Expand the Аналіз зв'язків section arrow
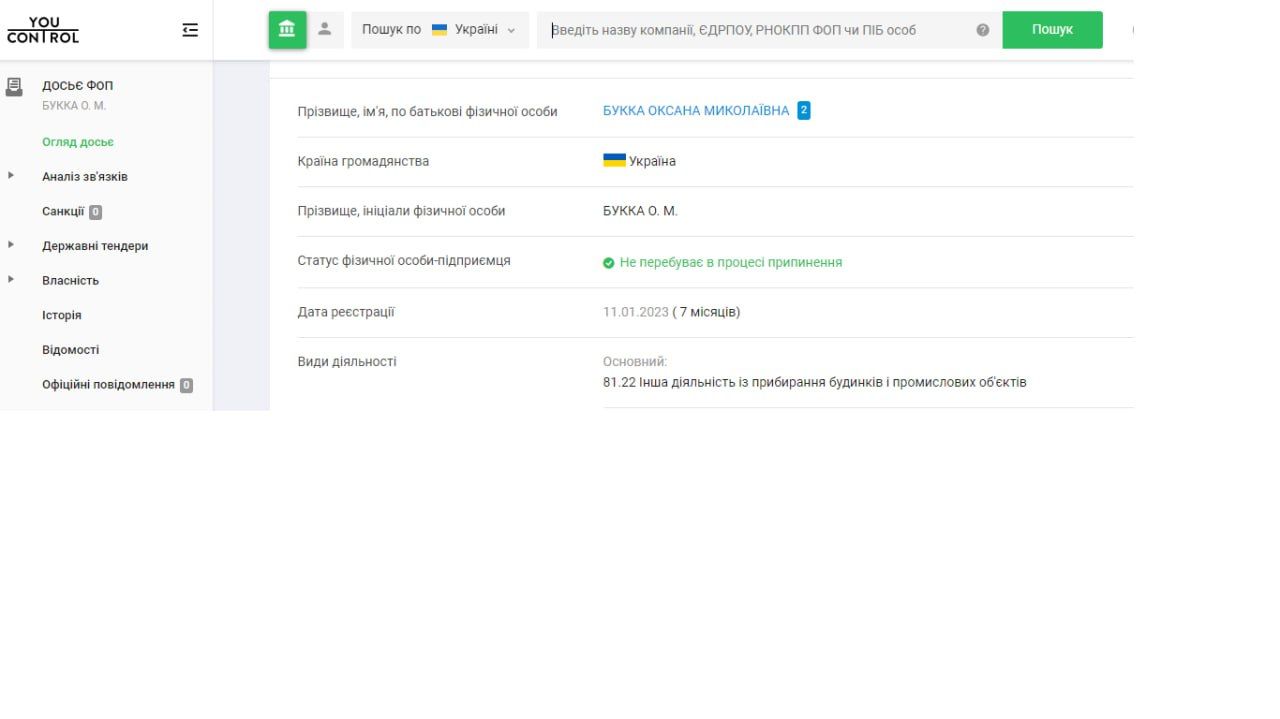This screenshot has width=1280, height=719. [11, 176]
